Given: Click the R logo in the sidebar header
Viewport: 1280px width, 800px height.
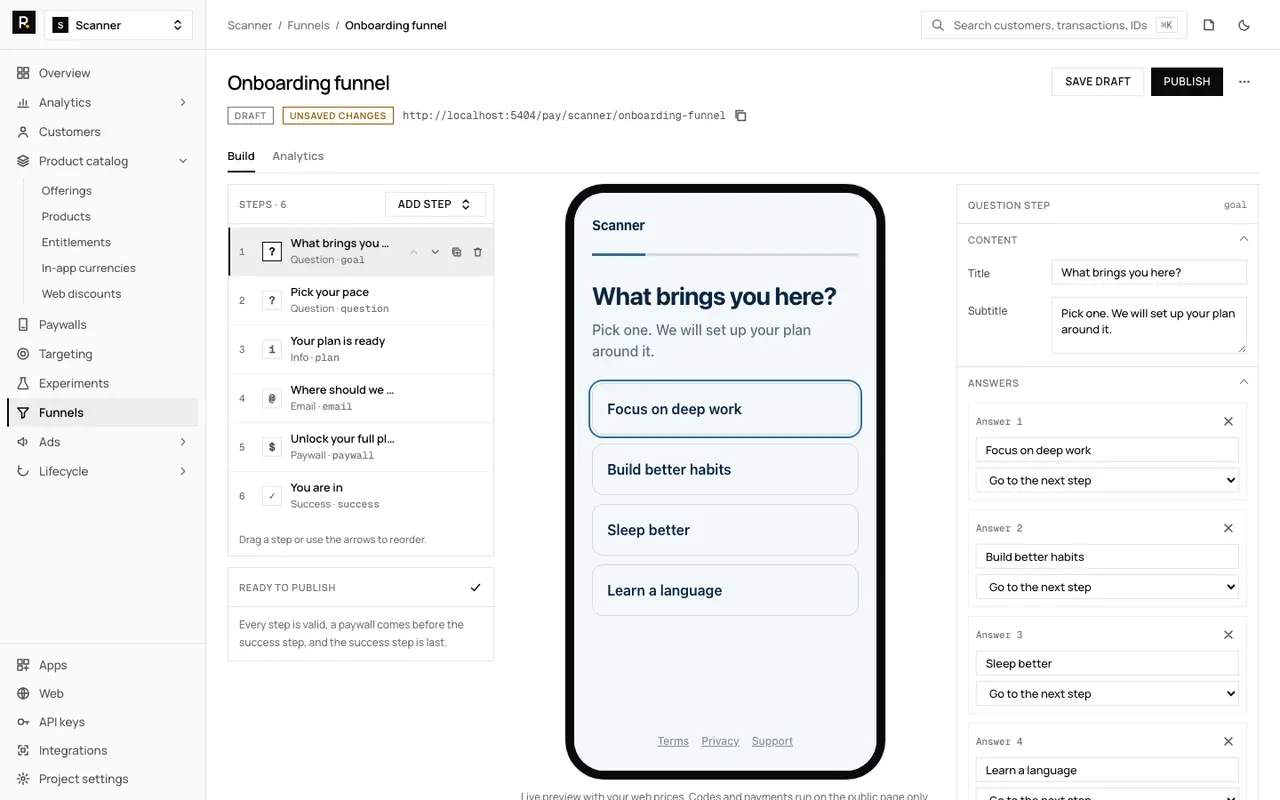Looking at the screenshot, I should pyautogui.click(x=24, y=24).
